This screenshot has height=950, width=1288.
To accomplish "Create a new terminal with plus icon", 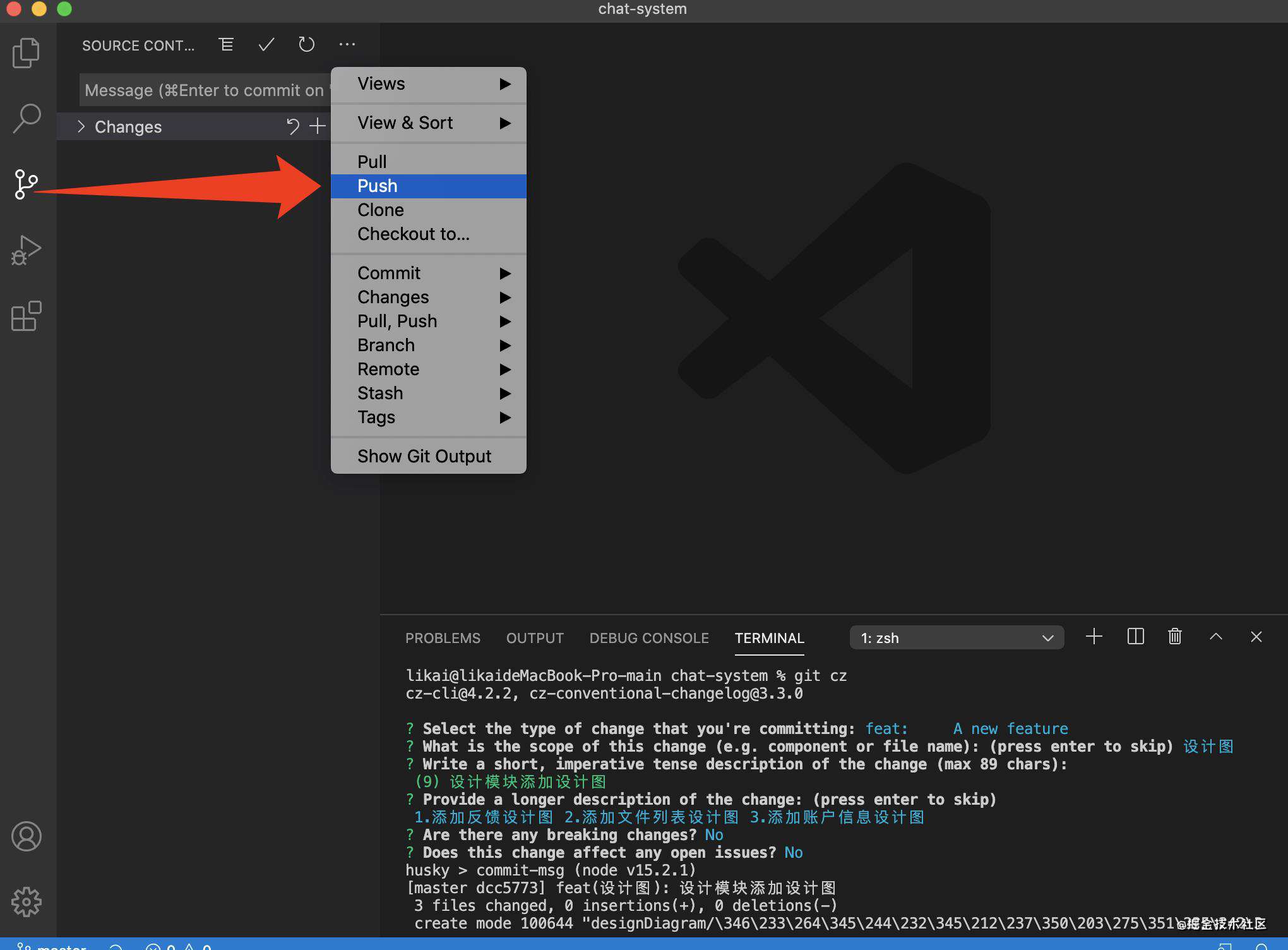I will (1094, 637).
